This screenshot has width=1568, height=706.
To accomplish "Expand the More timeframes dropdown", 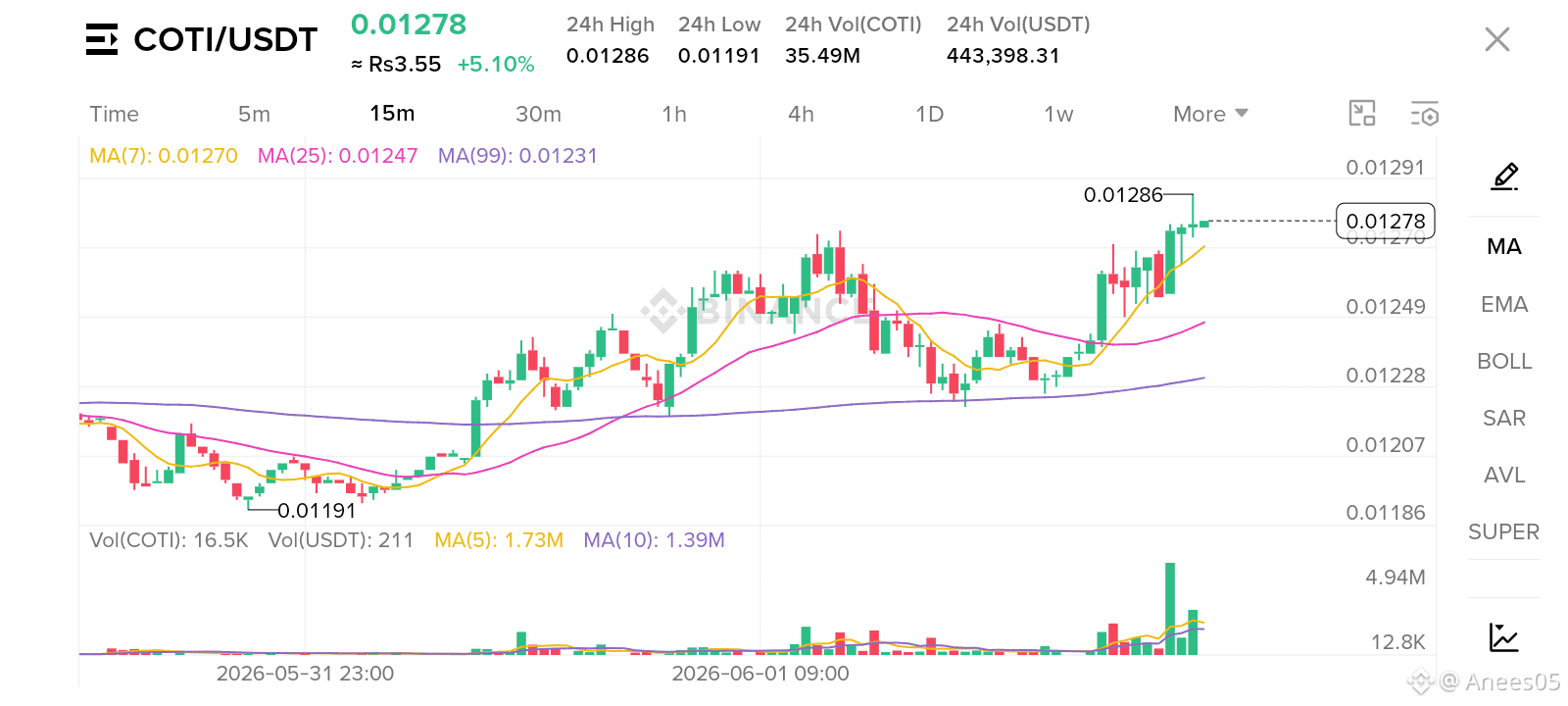I will [x=1210, y=114].
